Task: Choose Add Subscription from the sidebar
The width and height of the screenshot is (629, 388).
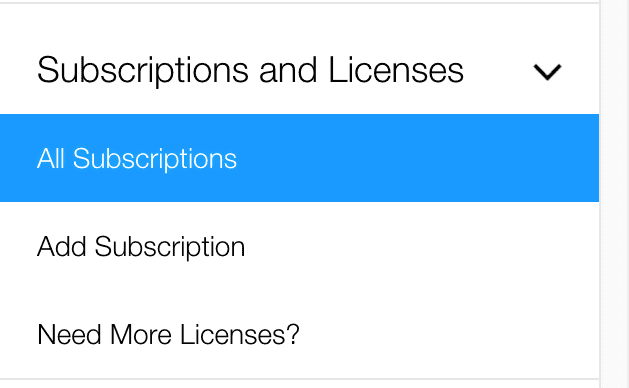Action: pos(299,246)
